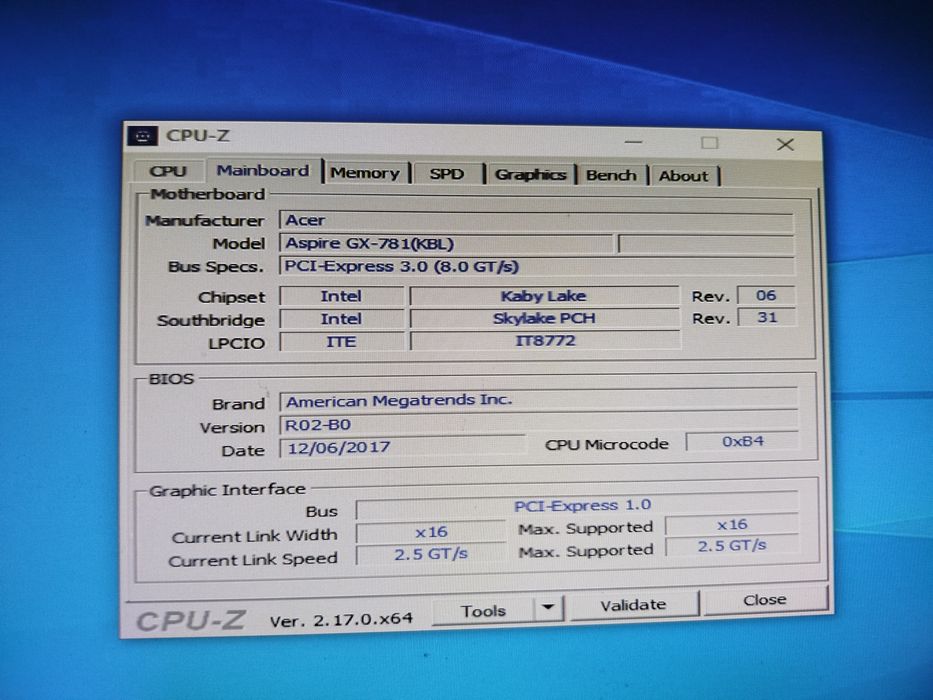Go to the SPD tab

tap(447, 174)
